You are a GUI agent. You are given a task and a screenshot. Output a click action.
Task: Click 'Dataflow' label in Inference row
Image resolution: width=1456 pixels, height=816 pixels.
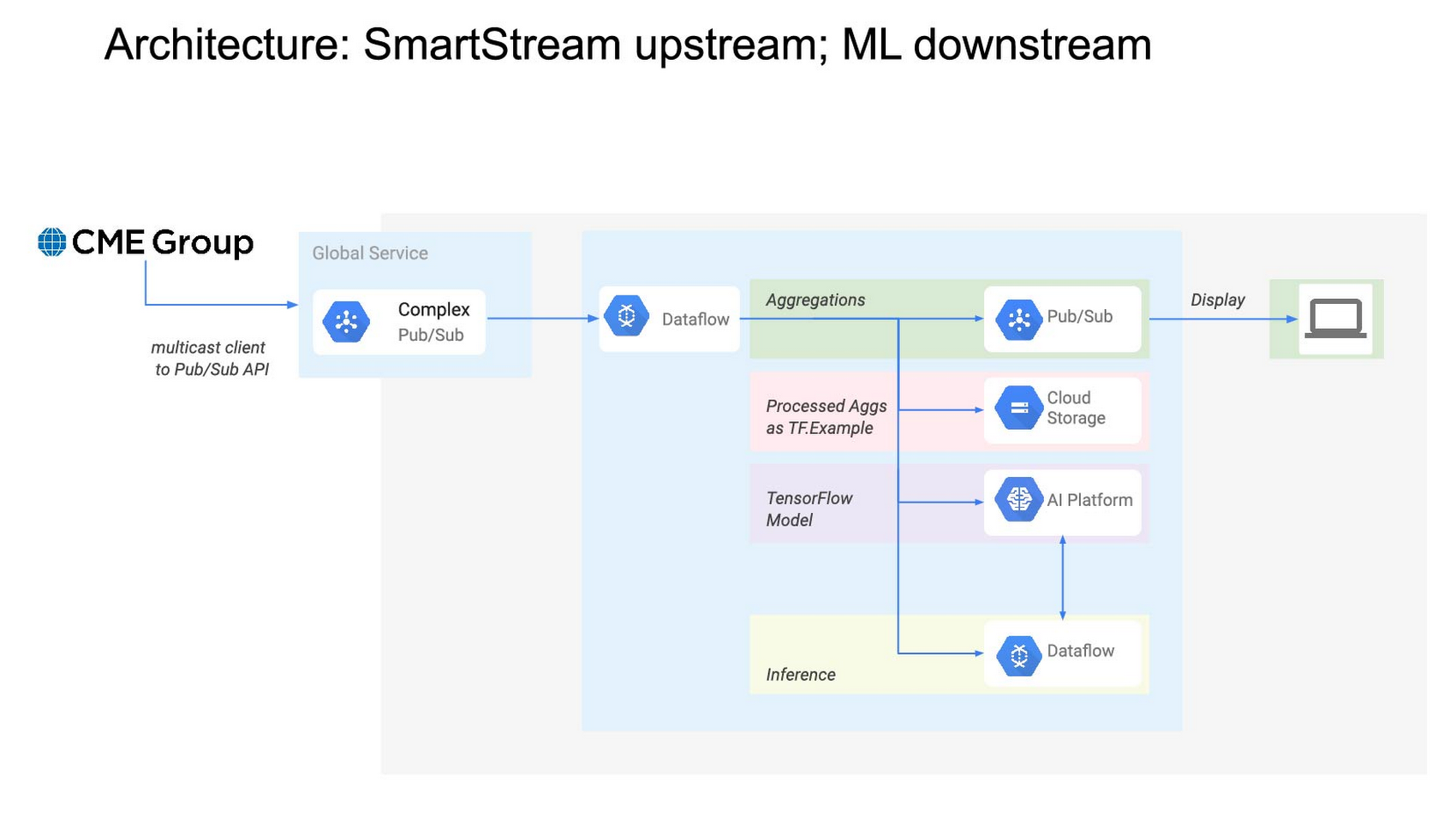(1080, 651)
